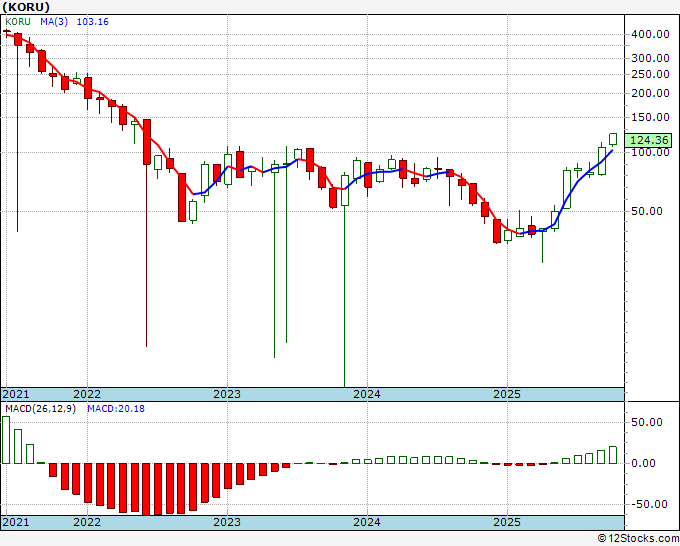Click the 50.00 label on MACD axis

click(646, 422)
